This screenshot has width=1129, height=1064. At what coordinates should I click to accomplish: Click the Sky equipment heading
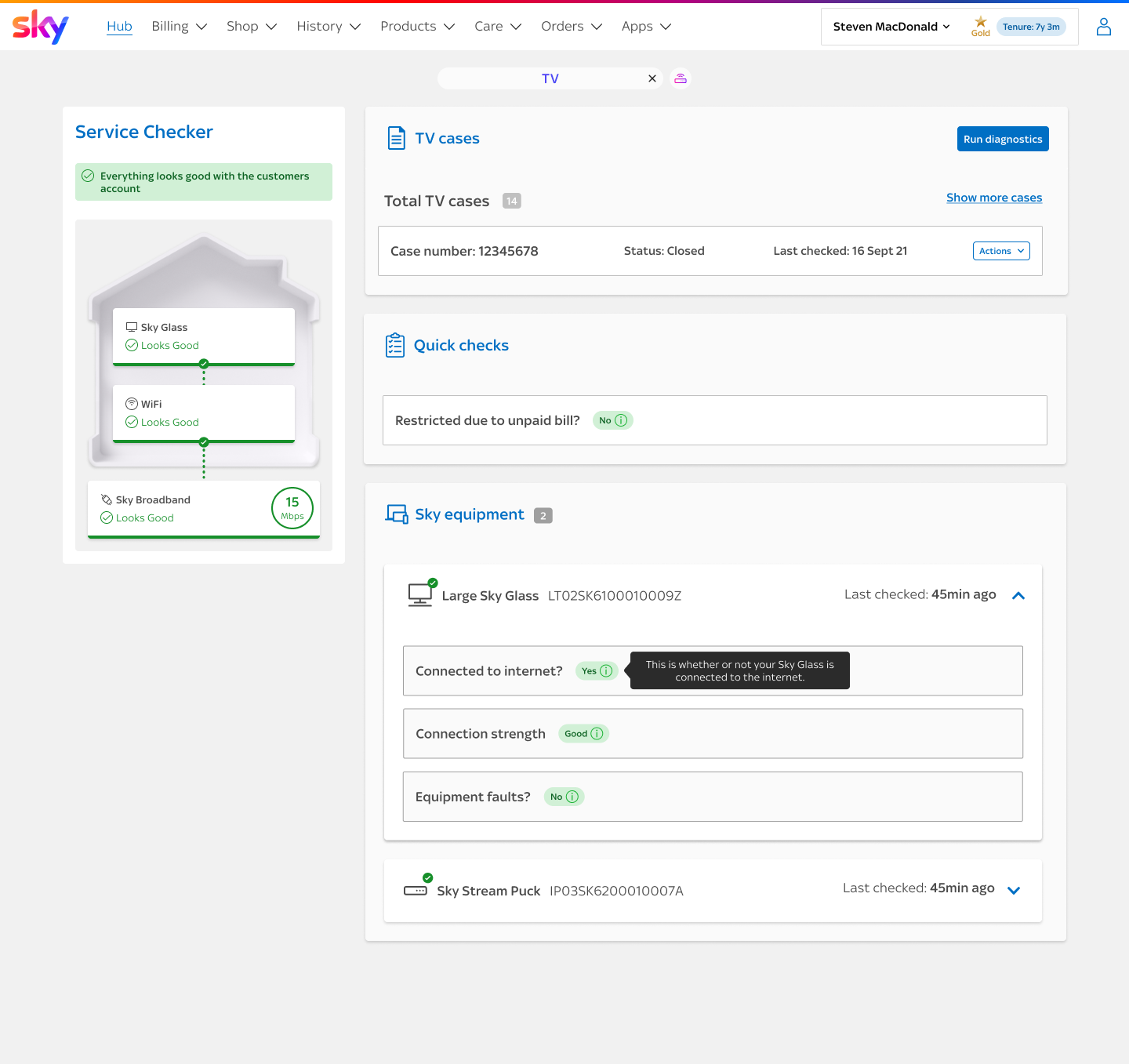click(470, 514)
